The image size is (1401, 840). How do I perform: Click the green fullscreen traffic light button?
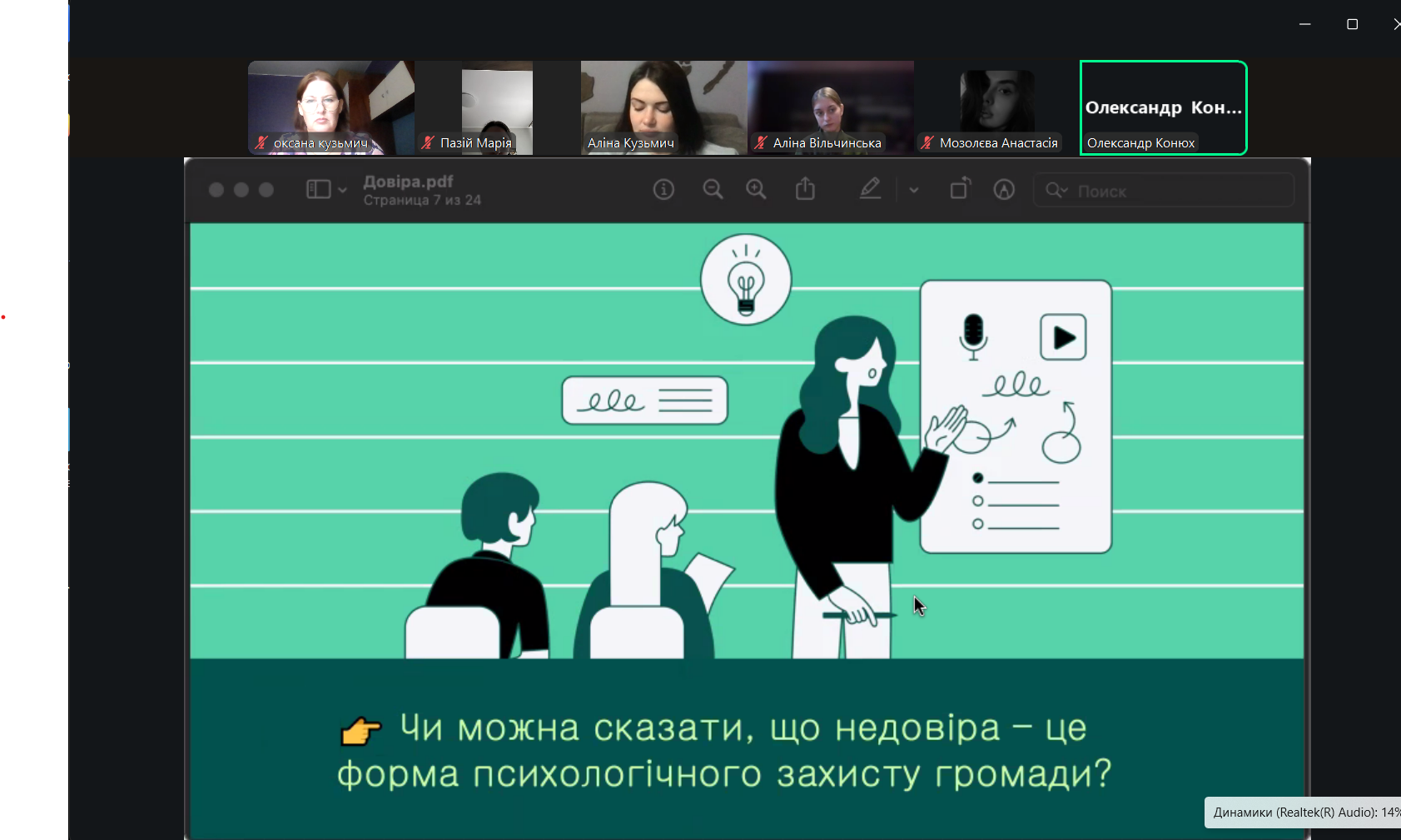pyautogui.click(x=266, y=190)
